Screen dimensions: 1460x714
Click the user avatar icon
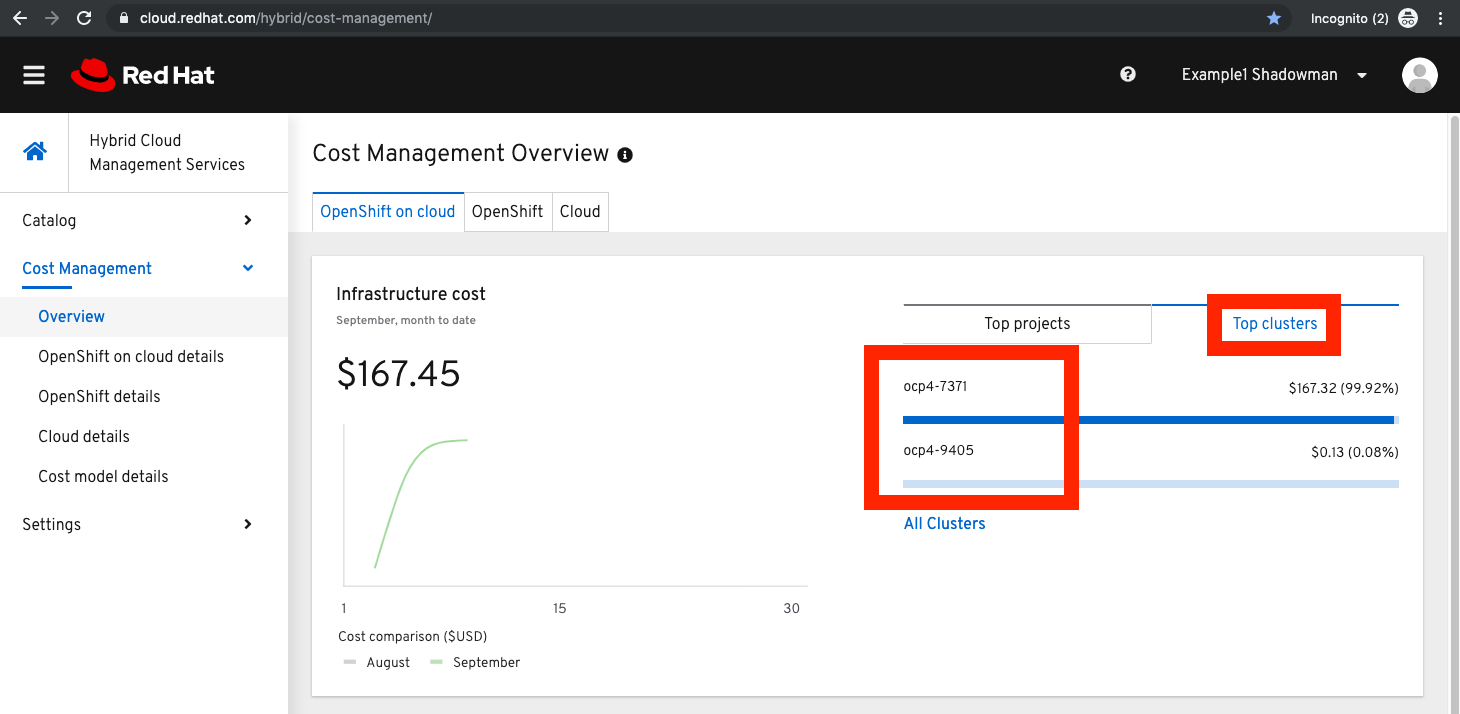tap(1420, 75)
